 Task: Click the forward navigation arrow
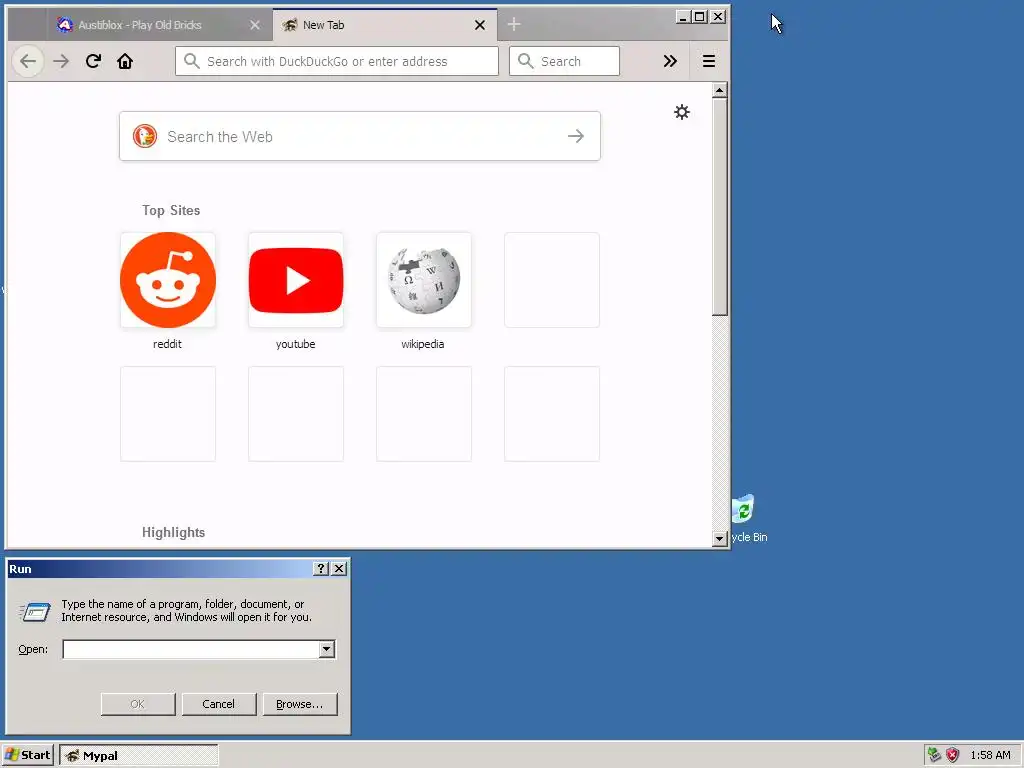click(x=61, y=61)
